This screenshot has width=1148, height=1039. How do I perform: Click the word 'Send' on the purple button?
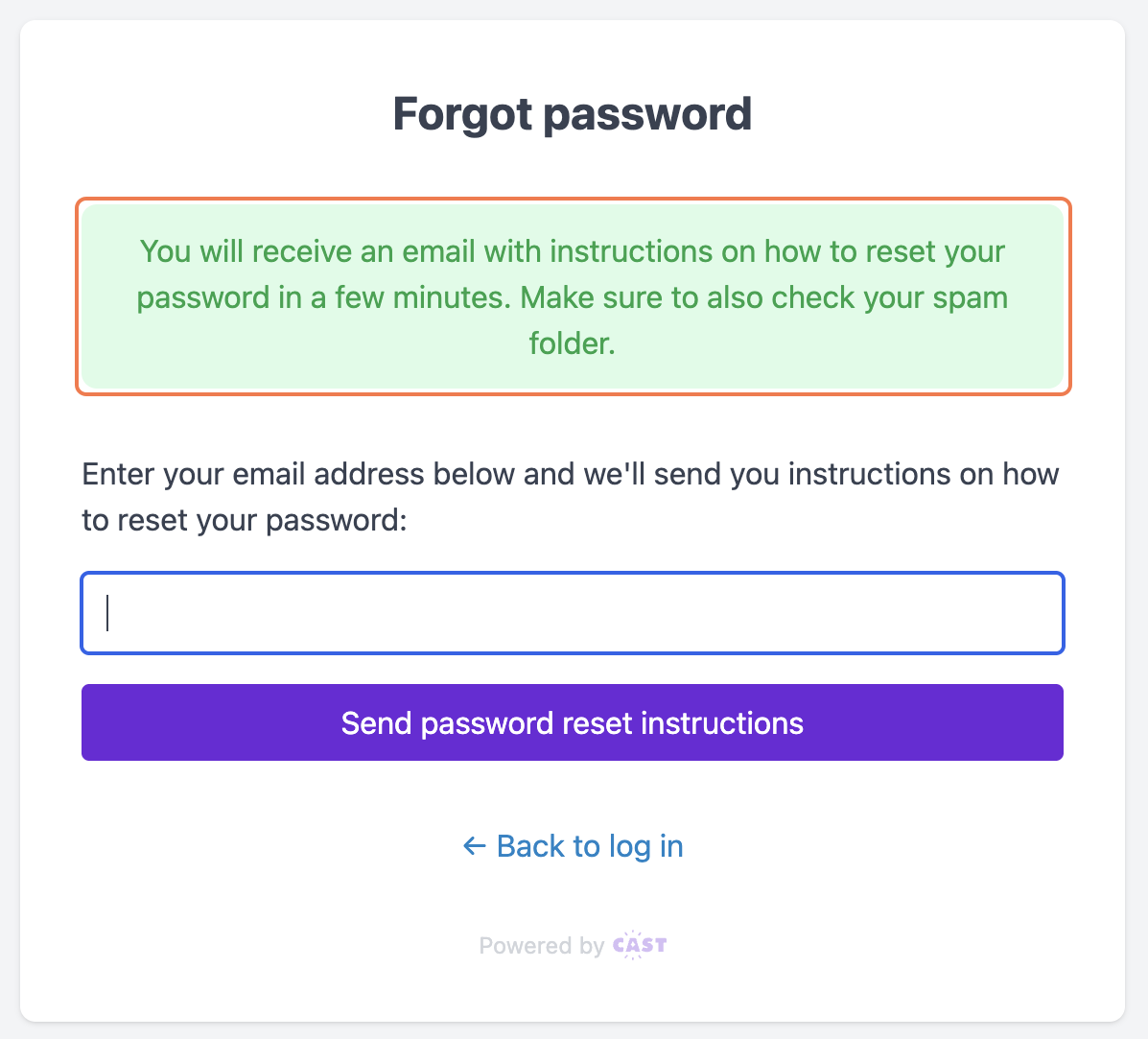[376, 722]
